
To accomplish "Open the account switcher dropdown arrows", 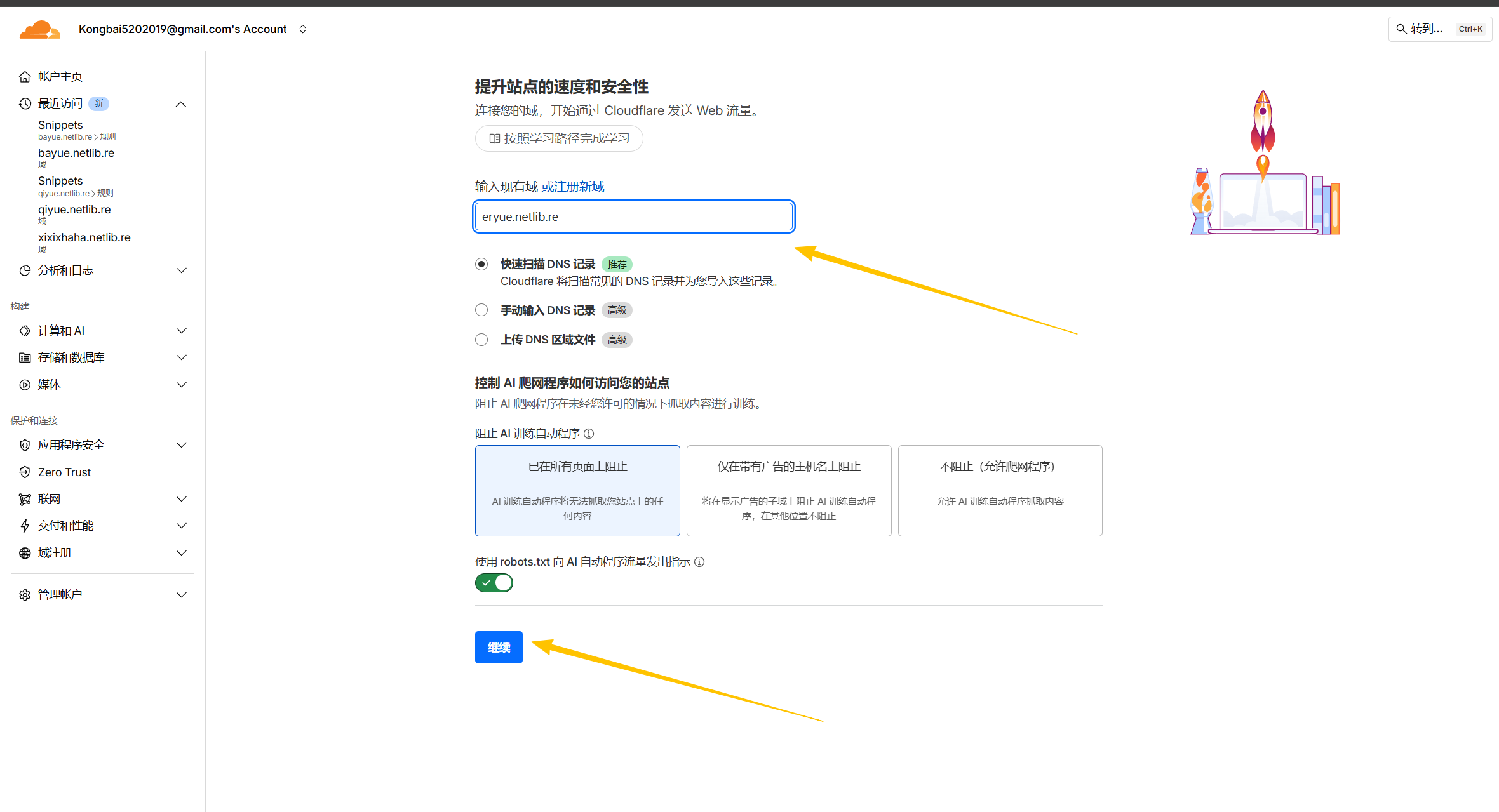I will coord(303,29).
